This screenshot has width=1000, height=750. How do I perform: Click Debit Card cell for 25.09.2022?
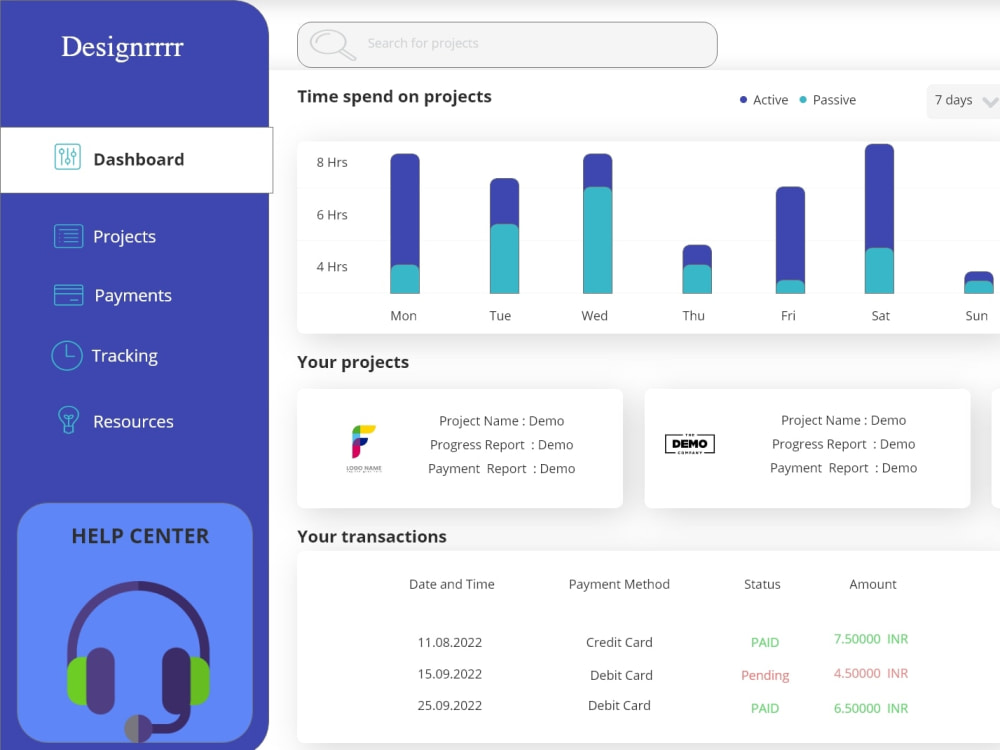point(619,705)
